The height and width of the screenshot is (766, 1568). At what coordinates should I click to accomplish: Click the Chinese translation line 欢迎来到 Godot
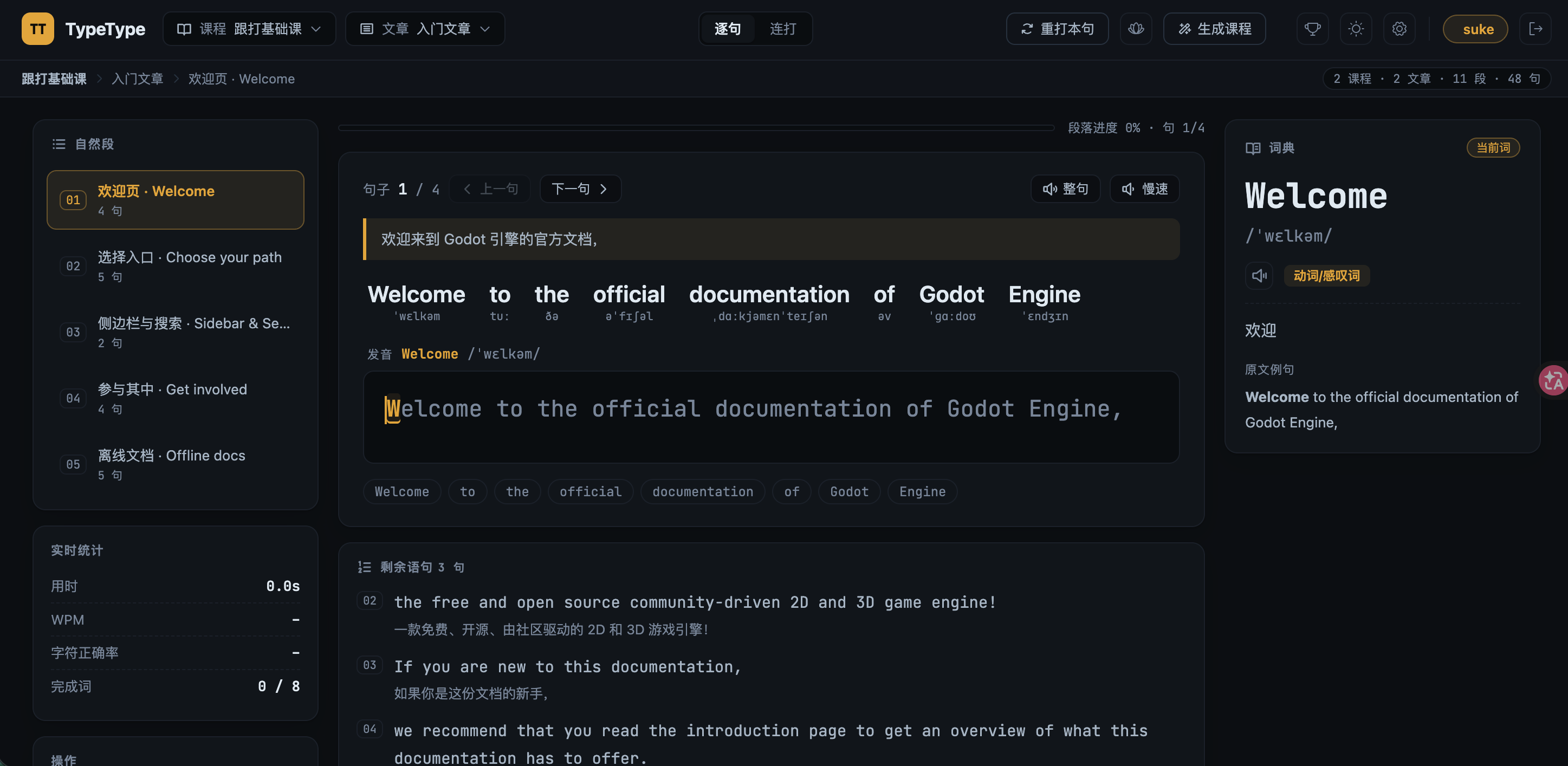tap(771, 239)
